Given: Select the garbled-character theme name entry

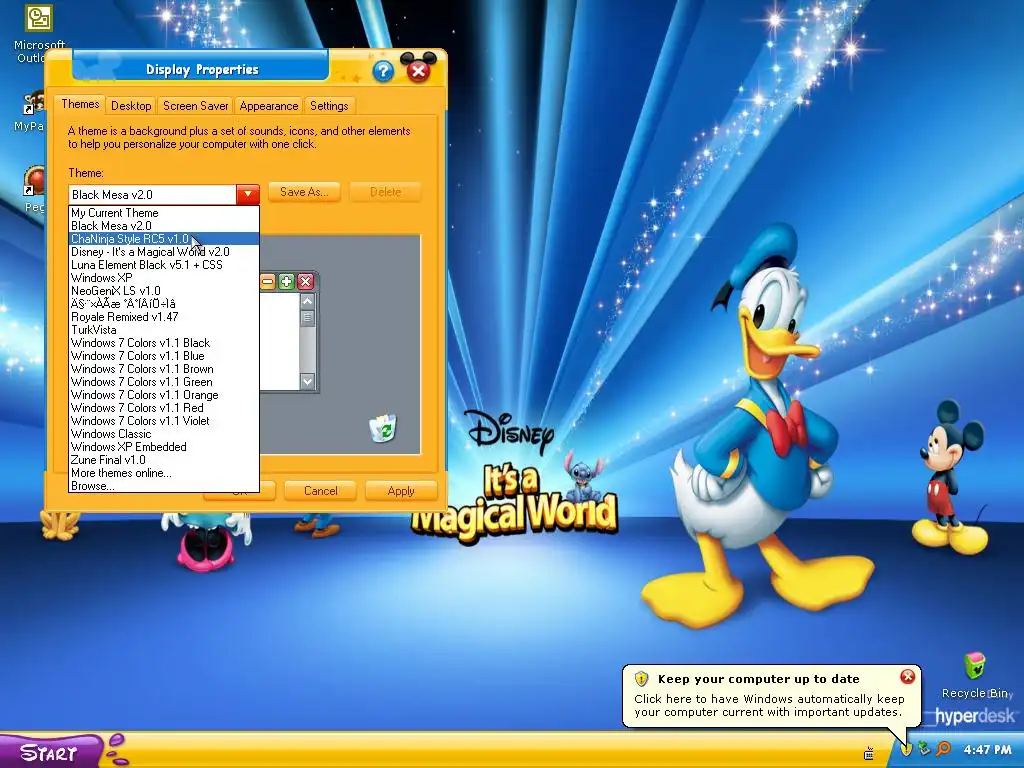Looking at the screenshot, I should [x=164, y=304].
